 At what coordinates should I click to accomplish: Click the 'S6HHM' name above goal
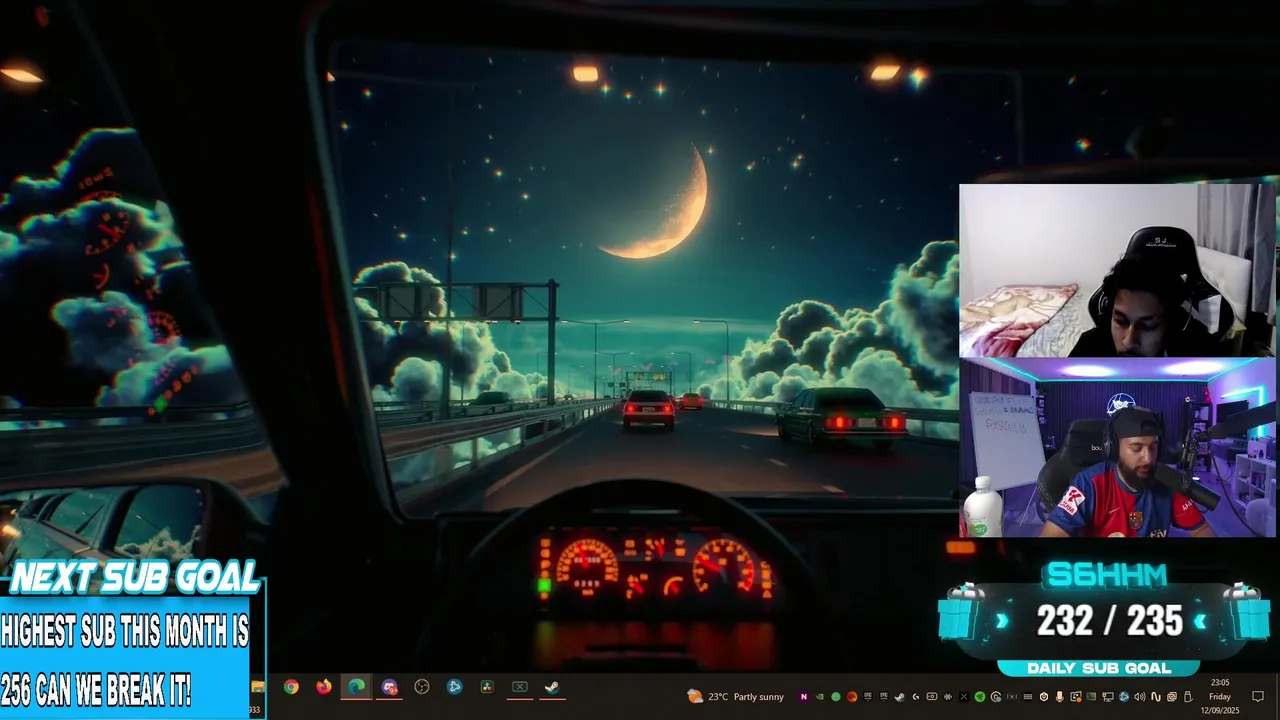click(1106, 575)
